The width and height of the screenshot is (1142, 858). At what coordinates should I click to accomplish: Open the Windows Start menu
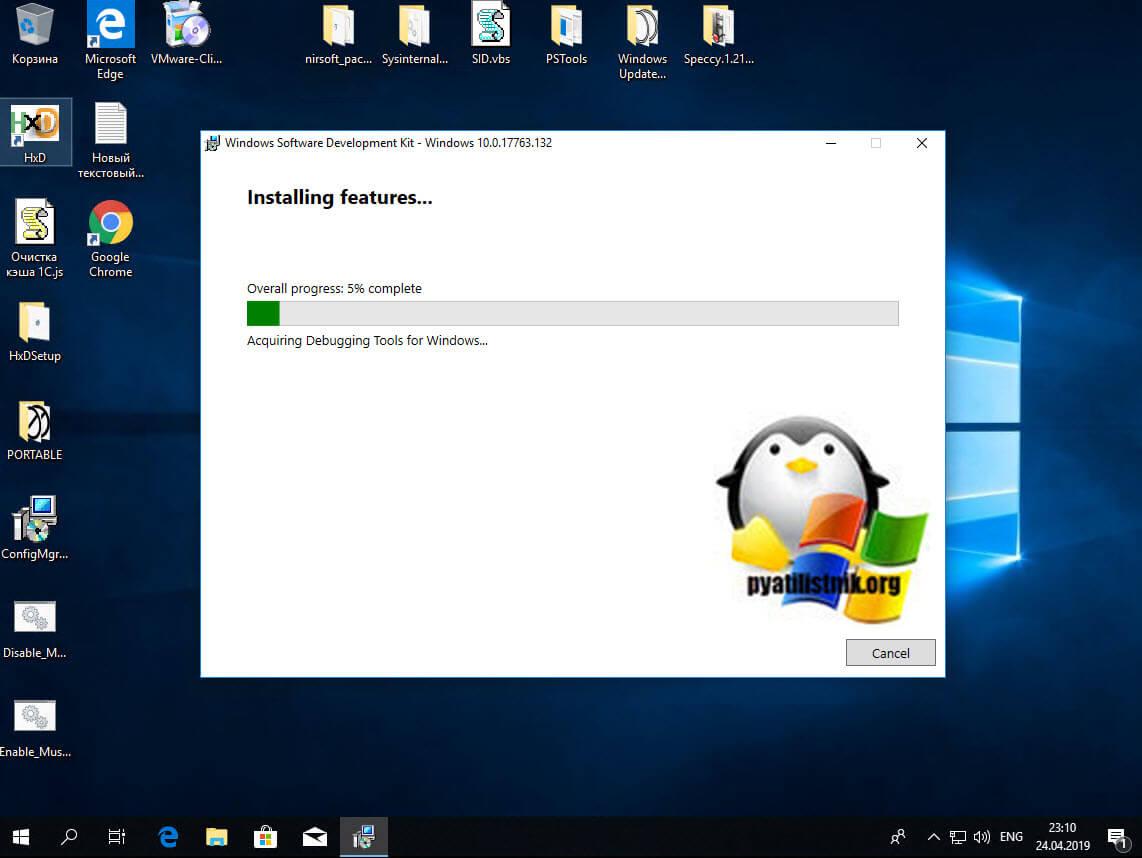coord(20,838)
